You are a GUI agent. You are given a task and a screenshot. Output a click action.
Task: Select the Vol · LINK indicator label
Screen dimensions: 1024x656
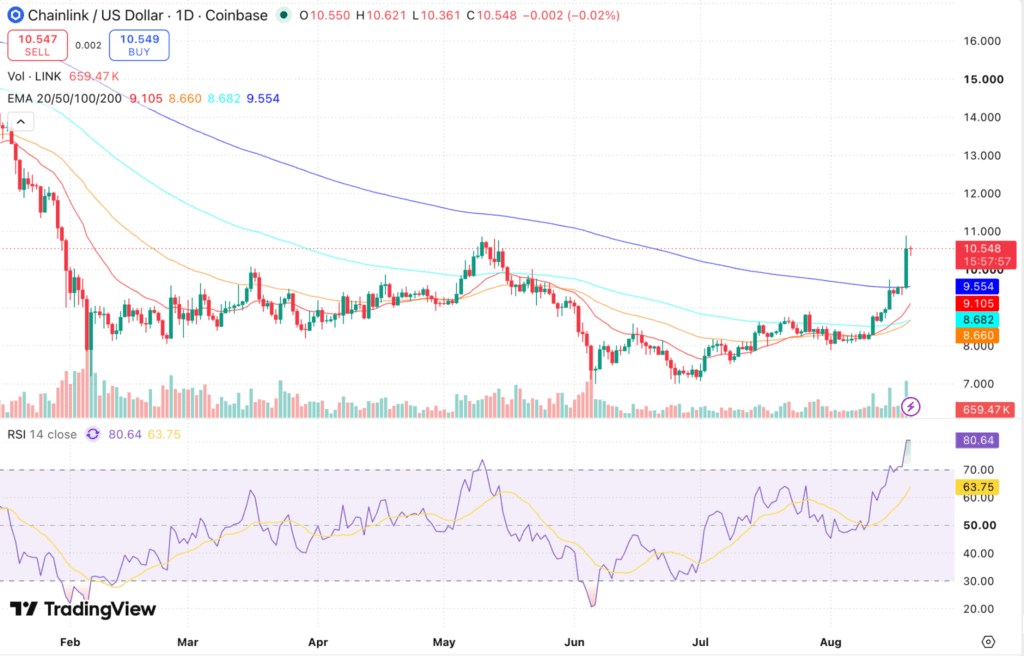coord(34,76)
